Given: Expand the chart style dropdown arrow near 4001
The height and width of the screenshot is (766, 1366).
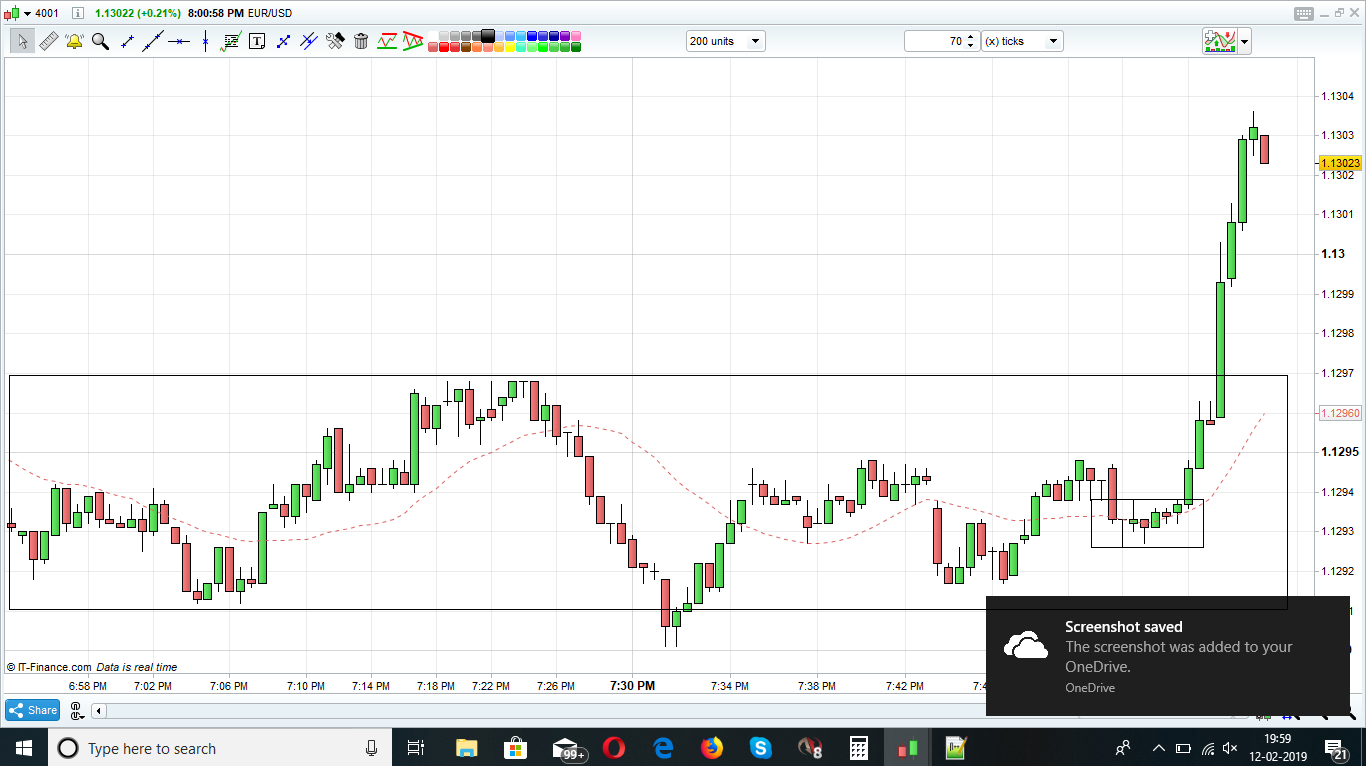Looking at the screenshot, I should pyautogui.click(x=27, y=13).
